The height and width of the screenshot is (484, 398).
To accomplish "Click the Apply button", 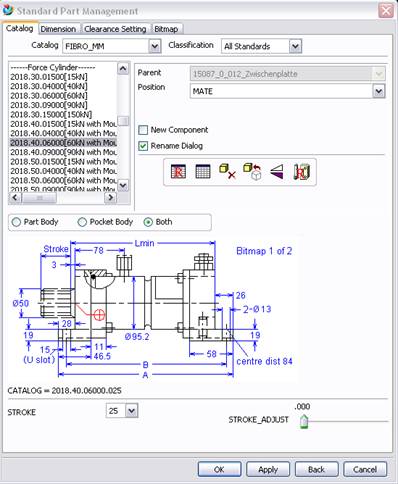I will pos(268,470).
